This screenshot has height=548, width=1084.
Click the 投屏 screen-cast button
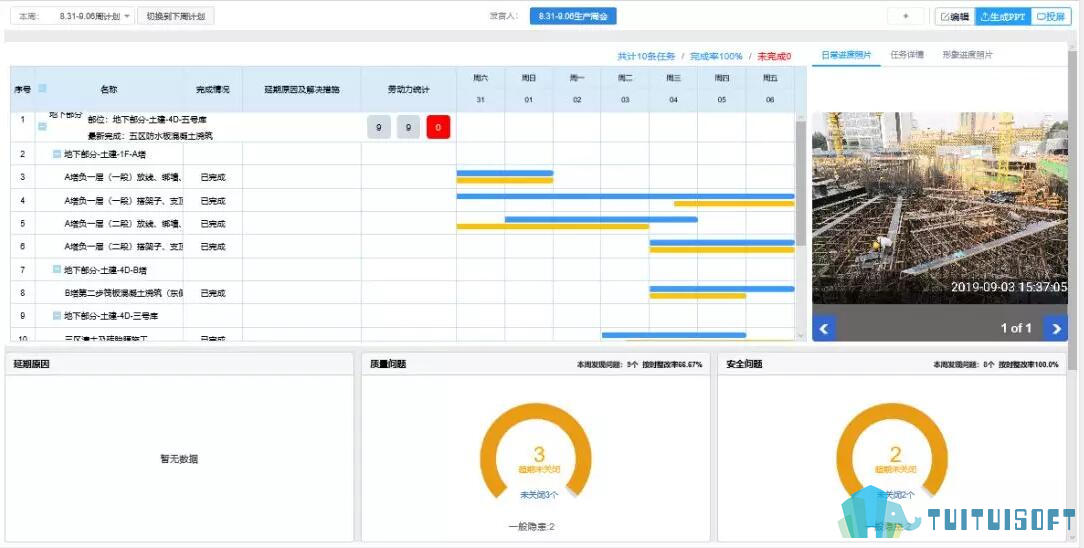coord(1051,17)
